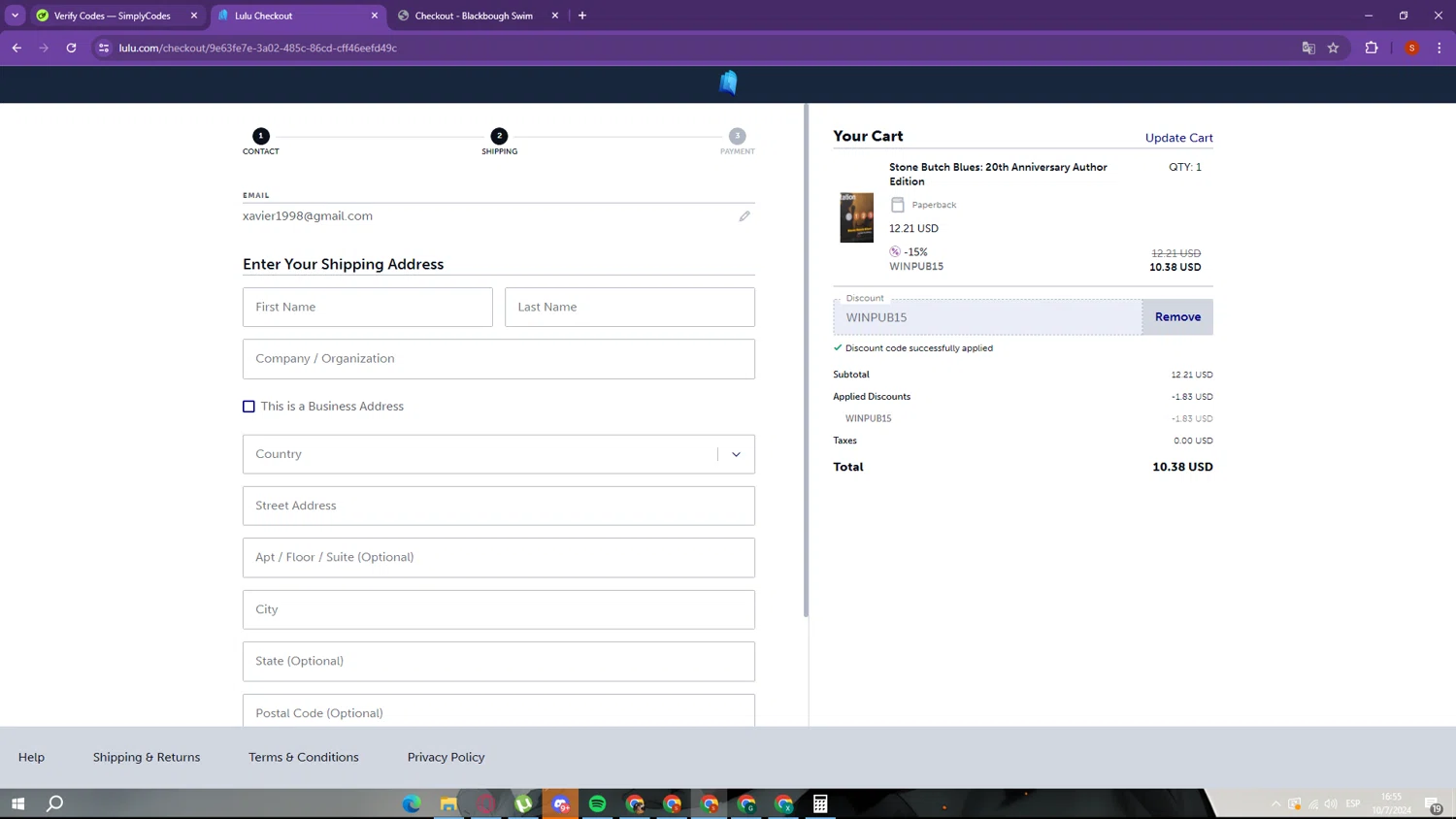Focus the First Name field
This screenshot has width=1456, height=819.
click(368, 307)
